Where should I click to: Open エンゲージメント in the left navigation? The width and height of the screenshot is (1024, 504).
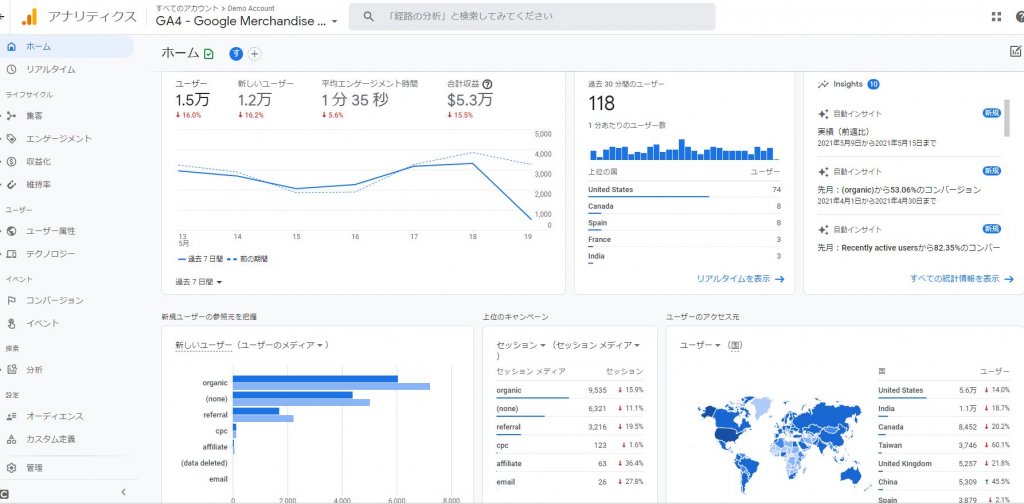click(67, 138)
